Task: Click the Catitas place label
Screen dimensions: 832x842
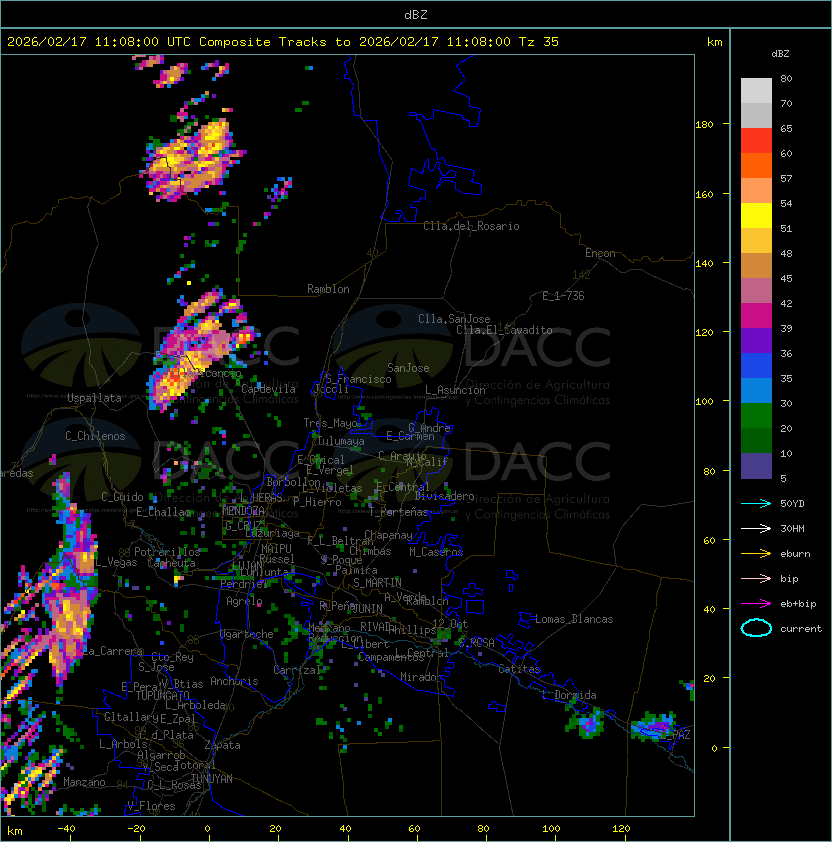Action: pos(519,669)
